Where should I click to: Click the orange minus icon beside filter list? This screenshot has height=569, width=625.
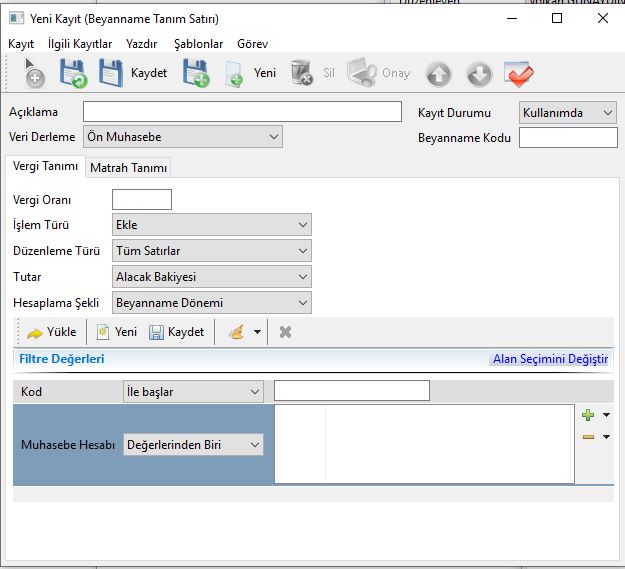pyautogui.click(x=588, y=436)
